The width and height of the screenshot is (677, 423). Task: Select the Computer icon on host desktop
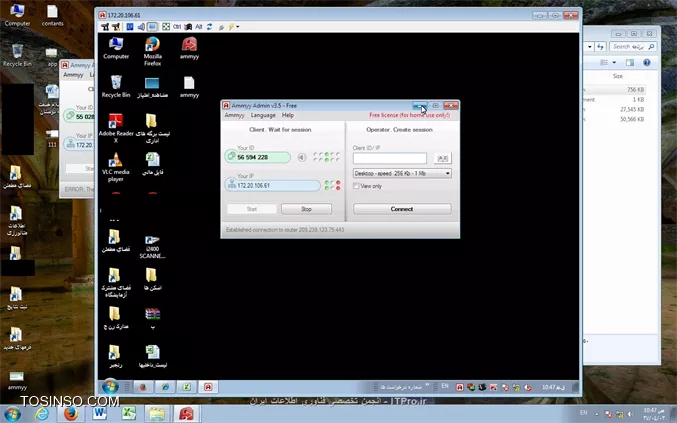tap(17, 15)
